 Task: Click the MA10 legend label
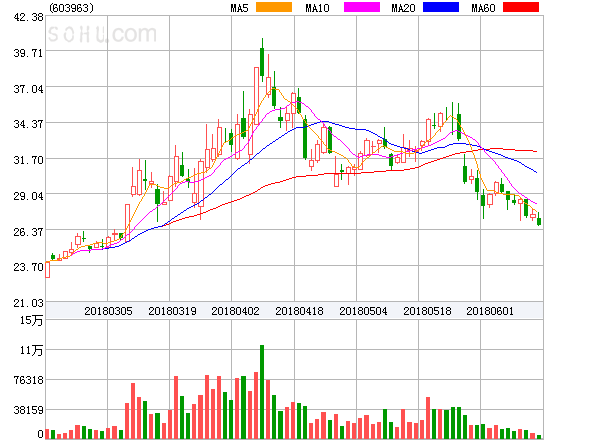click(x=317, y=8)
